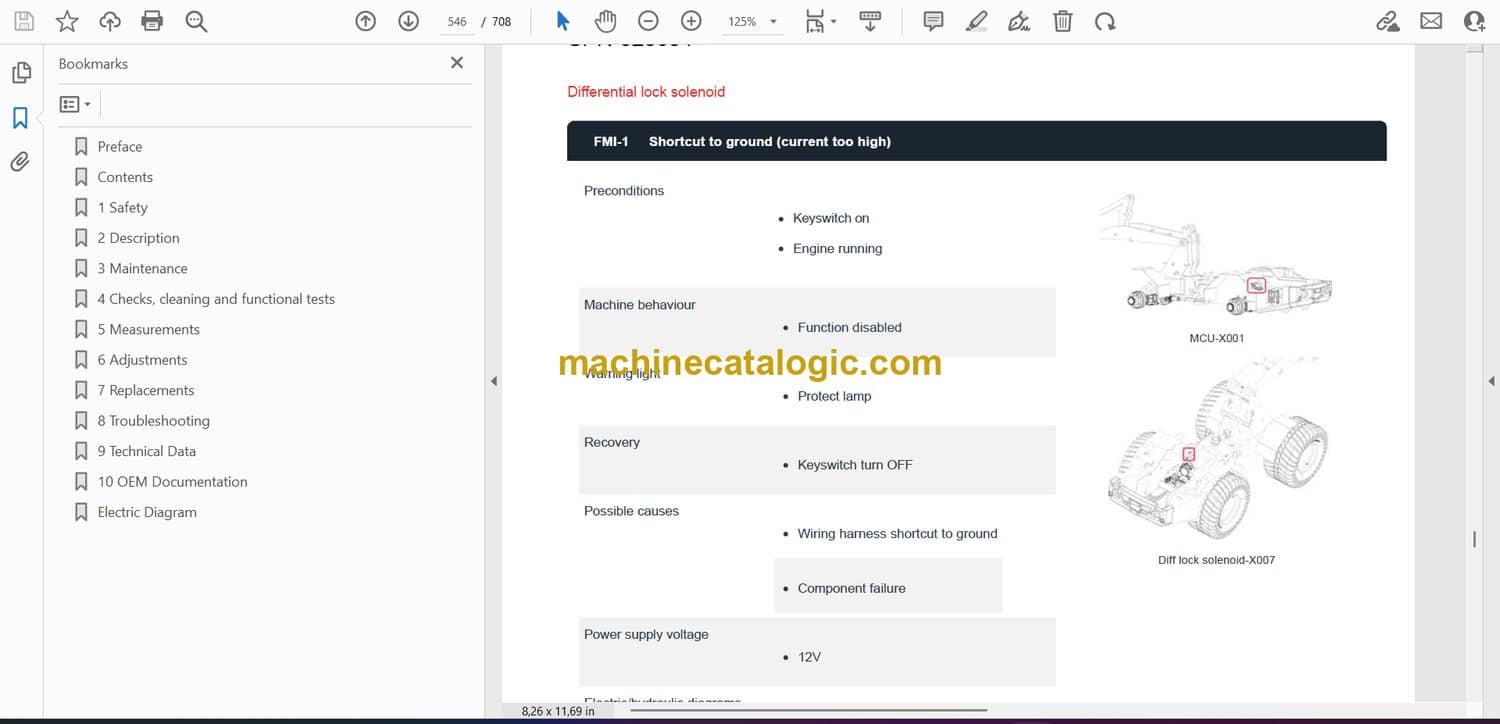Jump to Electric Diagram bookmark
Screen dimensions: 1500x724
(x=147, y=512)
